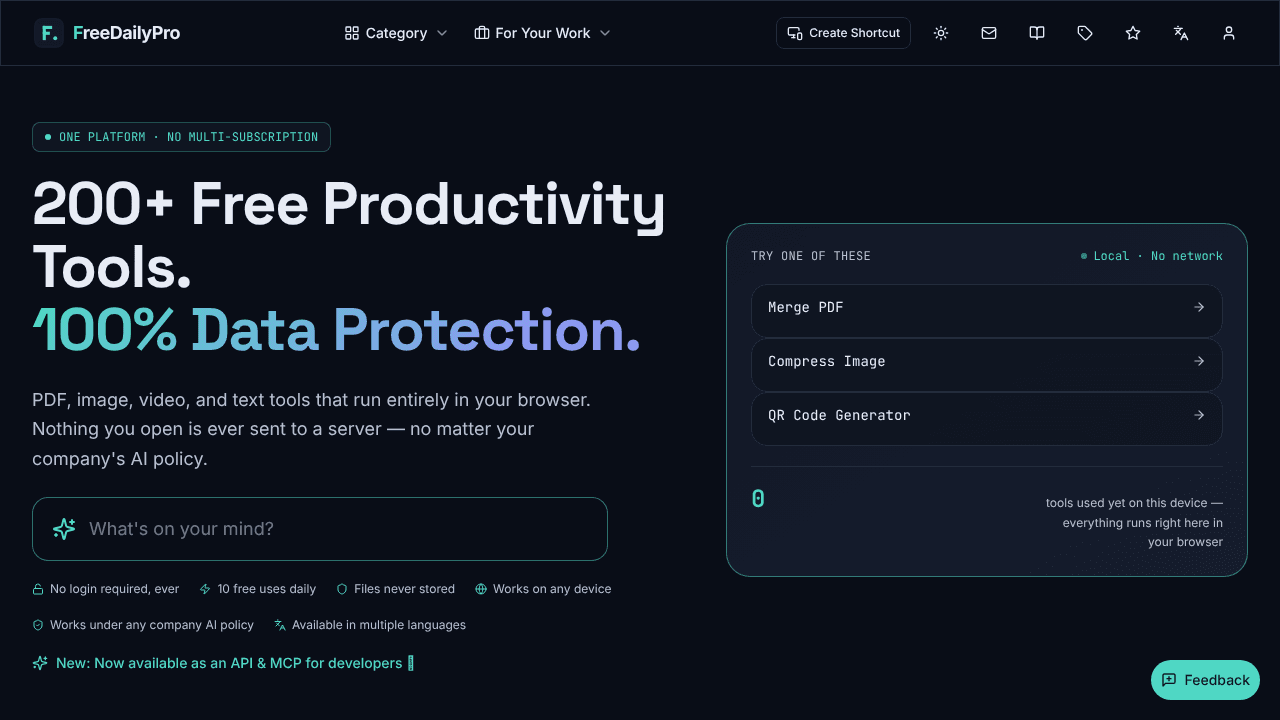Click the globe icon by Works on any device
1280x720 pixels.
pos(481,589)
